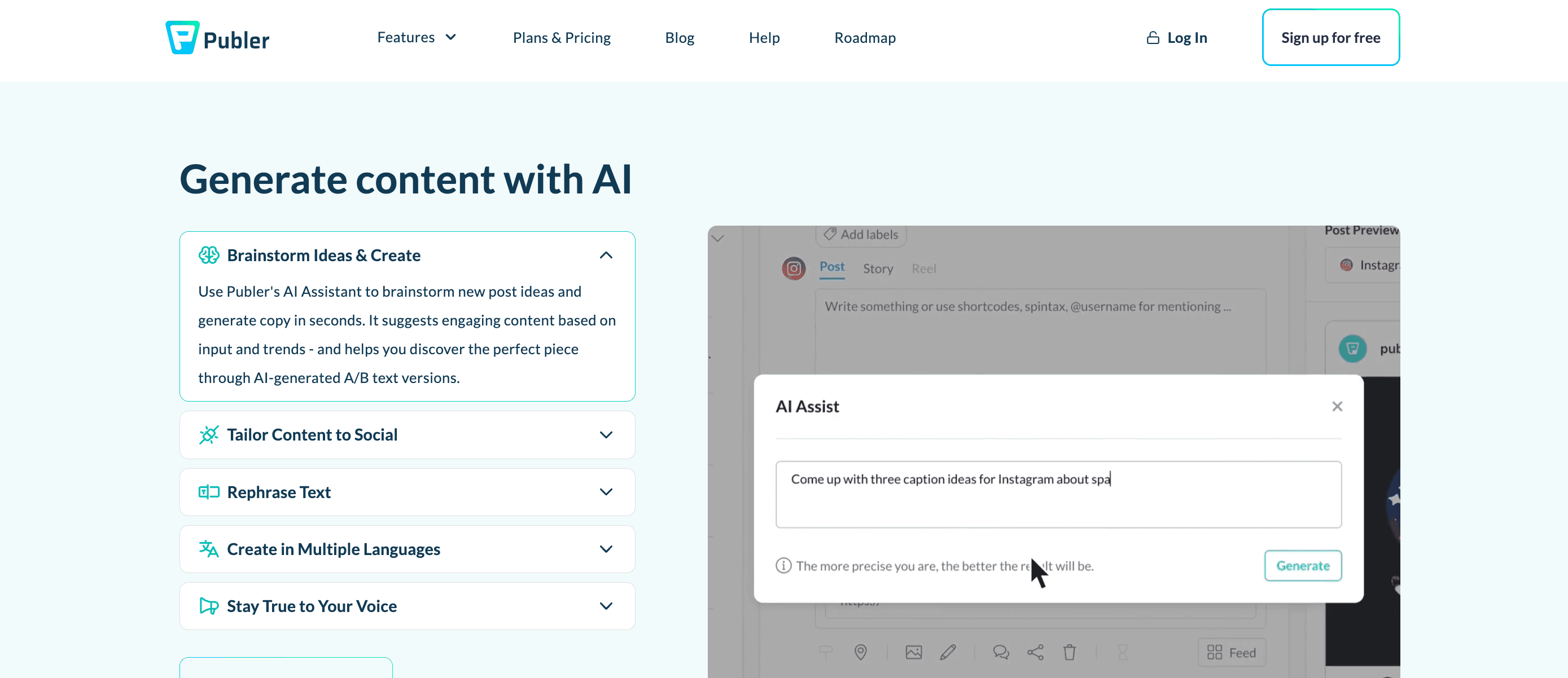Click the trash delete icon
Viewport: 1568px width, 678px height.
pos(1069,653)
